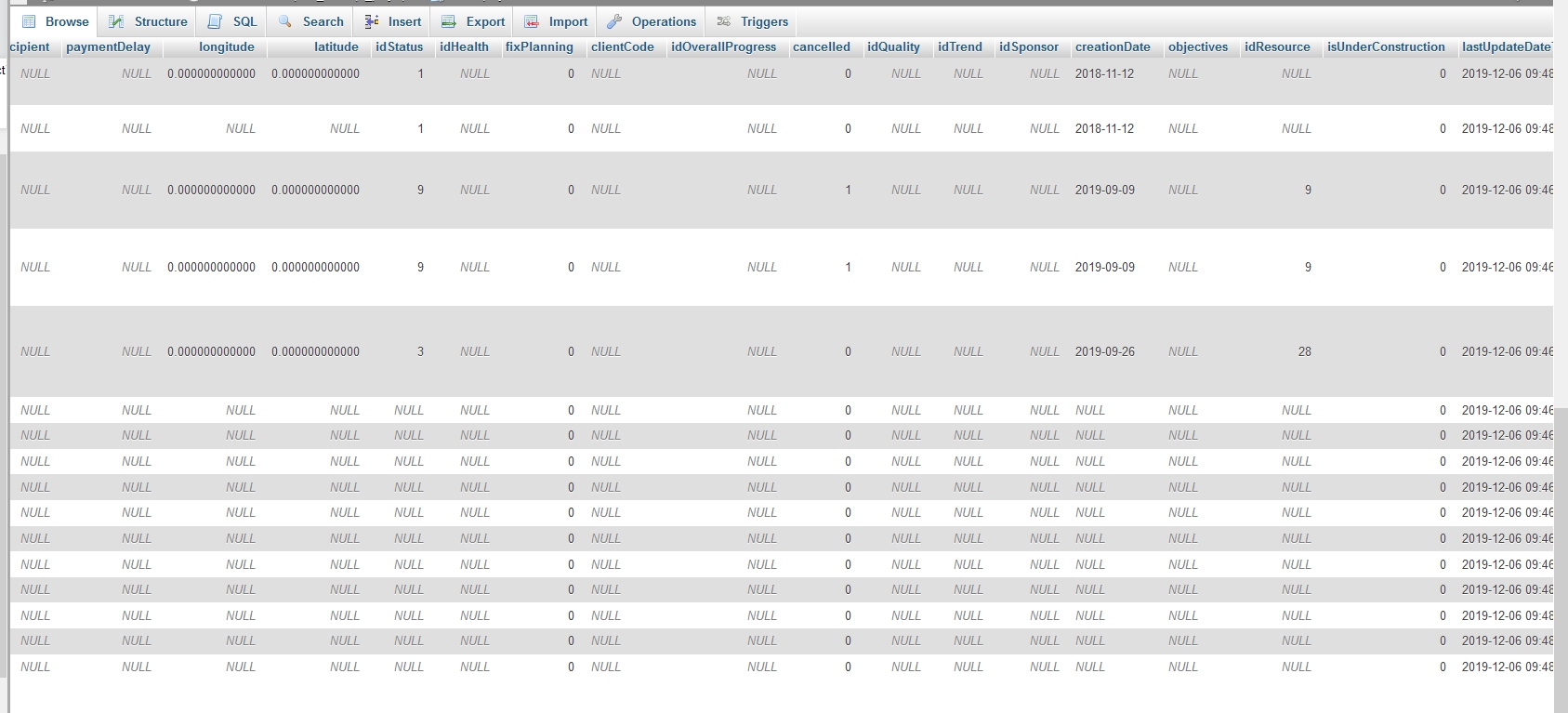Click the Export tab icon
Image resolution: width=1568 pixels, height=713 pixels.
pyautogui.click(x=449, y=21)
